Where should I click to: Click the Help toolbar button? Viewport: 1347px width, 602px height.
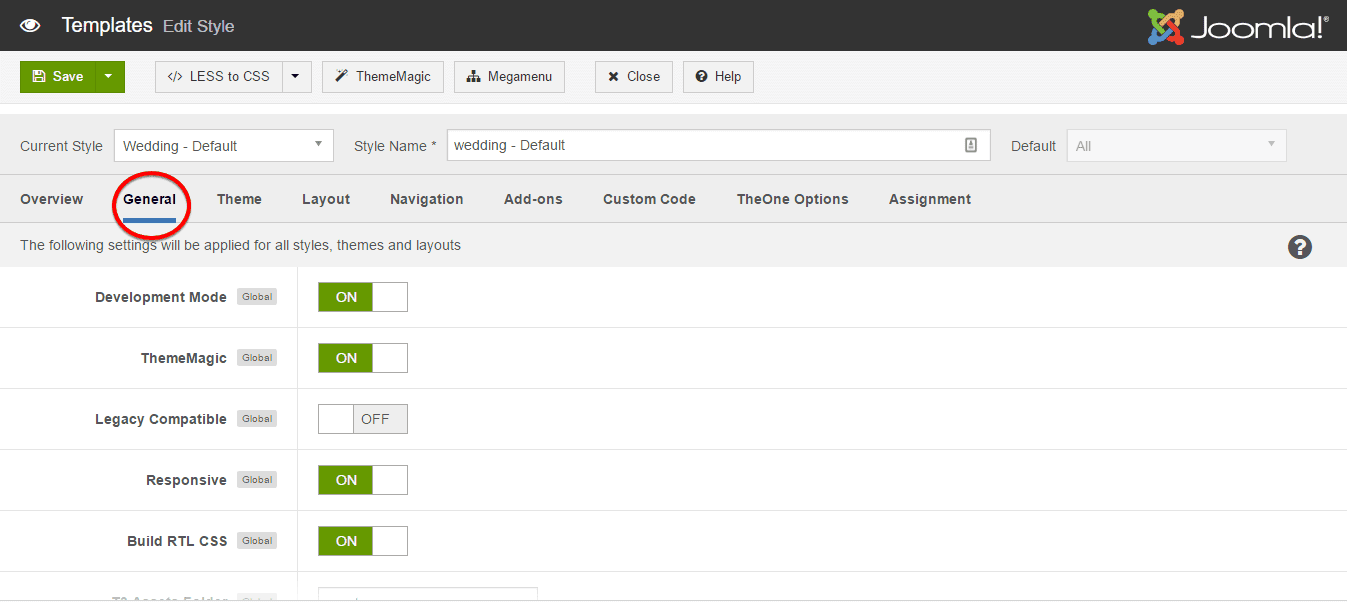(718, 77)
